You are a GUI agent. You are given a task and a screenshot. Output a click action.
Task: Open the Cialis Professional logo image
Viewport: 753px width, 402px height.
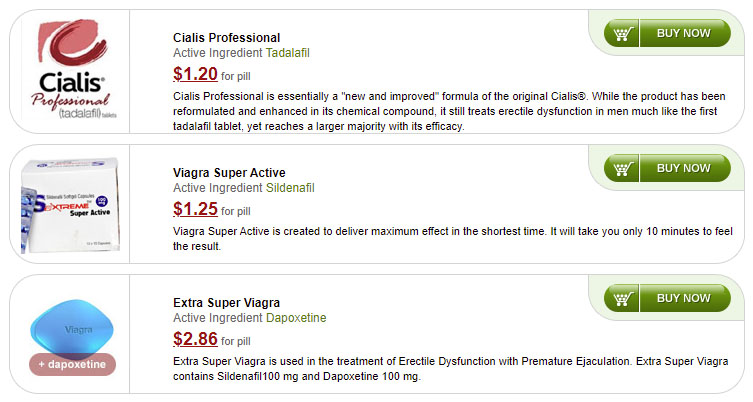click(73, 69)
